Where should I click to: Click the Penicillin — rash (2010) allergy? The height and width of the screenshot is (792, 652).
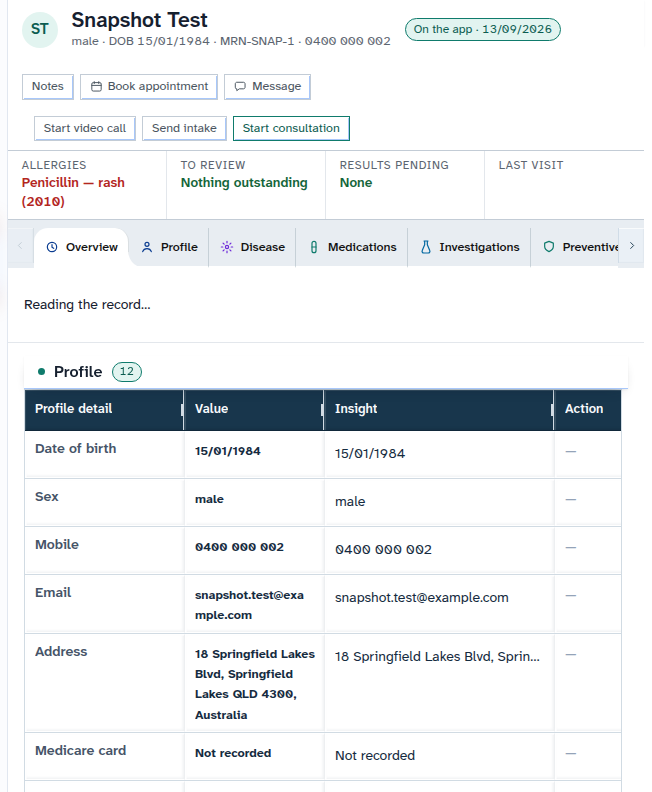click(73, 192)
